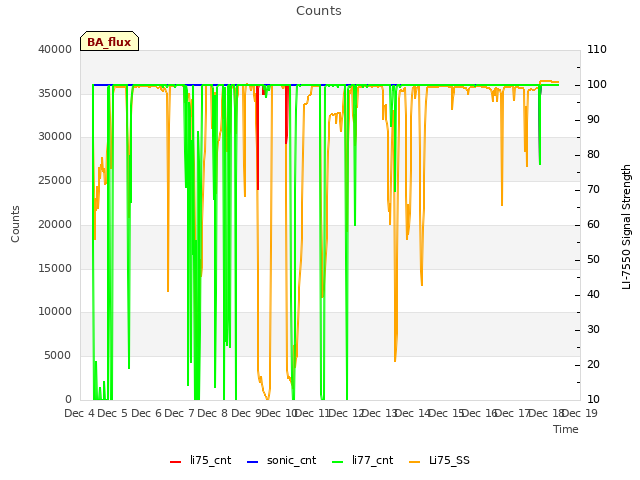Click the 60 tick on the right axis
640x480 pixels.
593,224
